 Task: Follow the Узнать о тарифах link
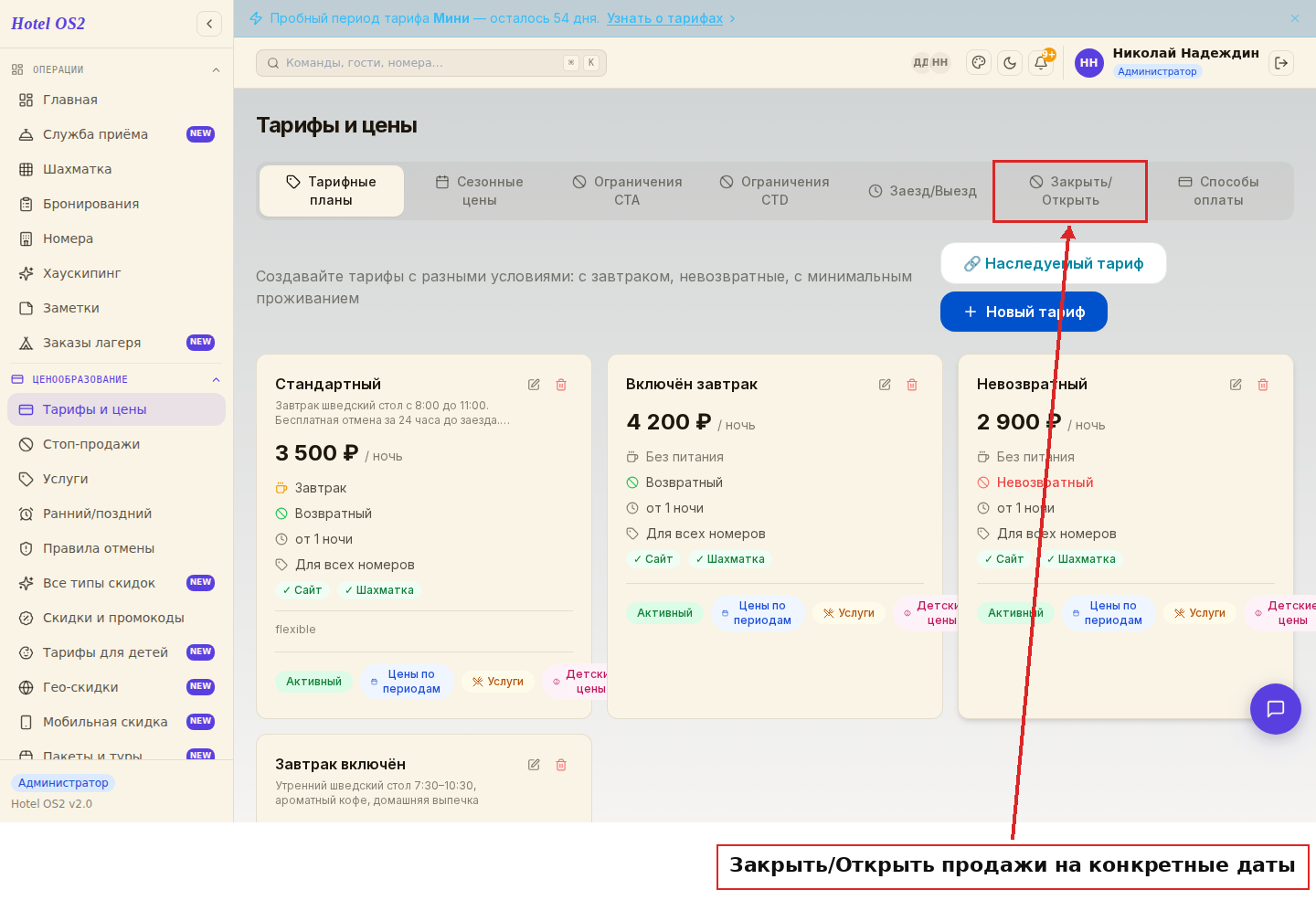click(664, 18)
